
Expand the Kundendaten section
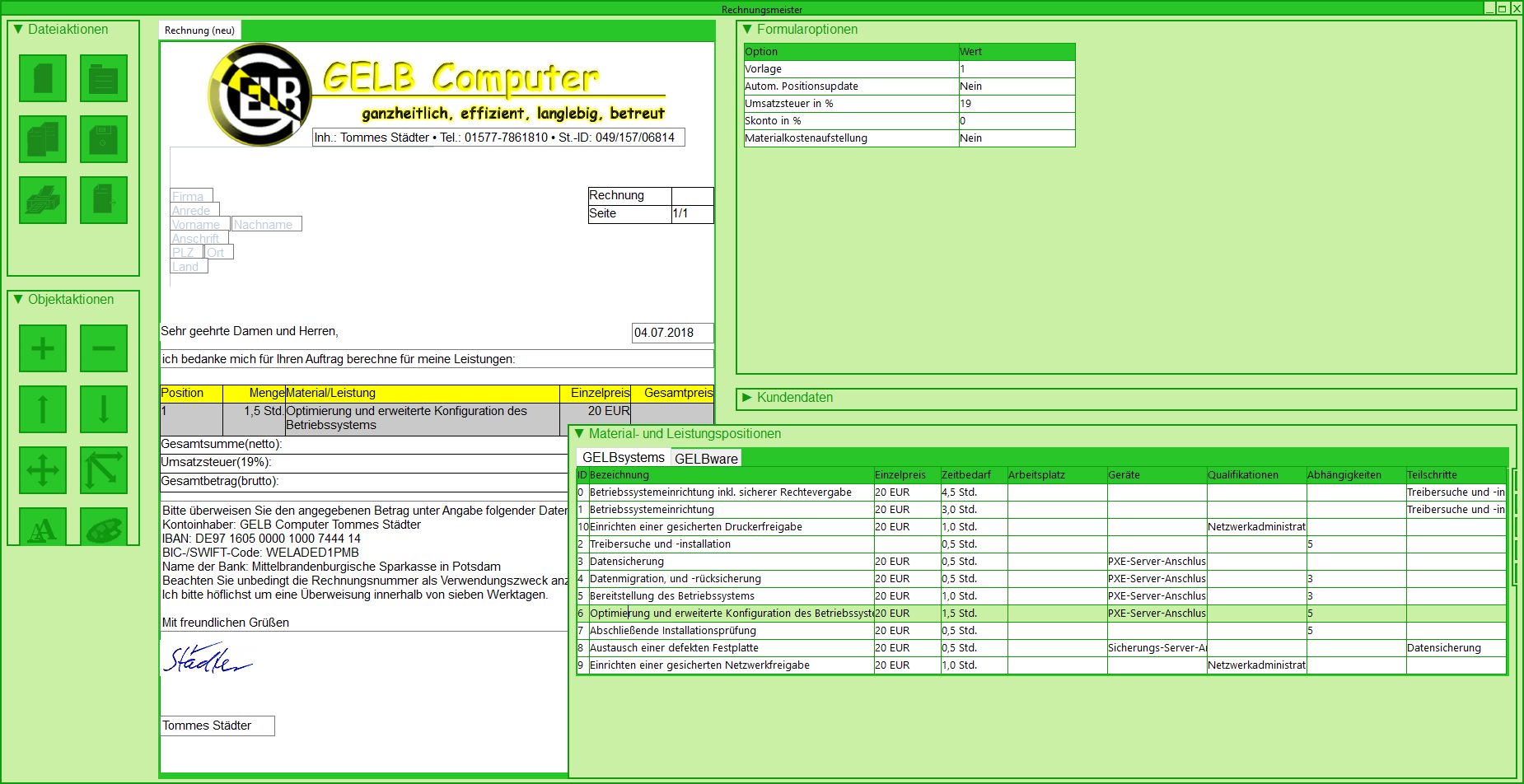(x=747, y=398)
